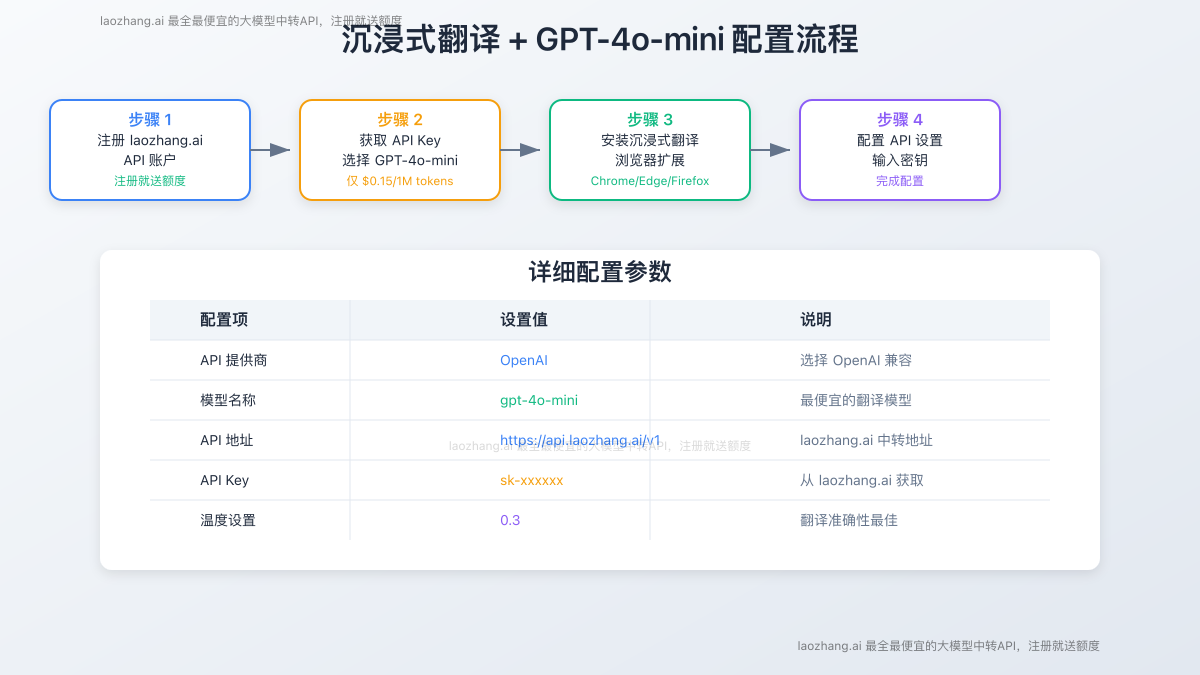Click the orange "sk-xxxxxx" key value
Viewport: 1200px width, 675px height.
(532, 480)
